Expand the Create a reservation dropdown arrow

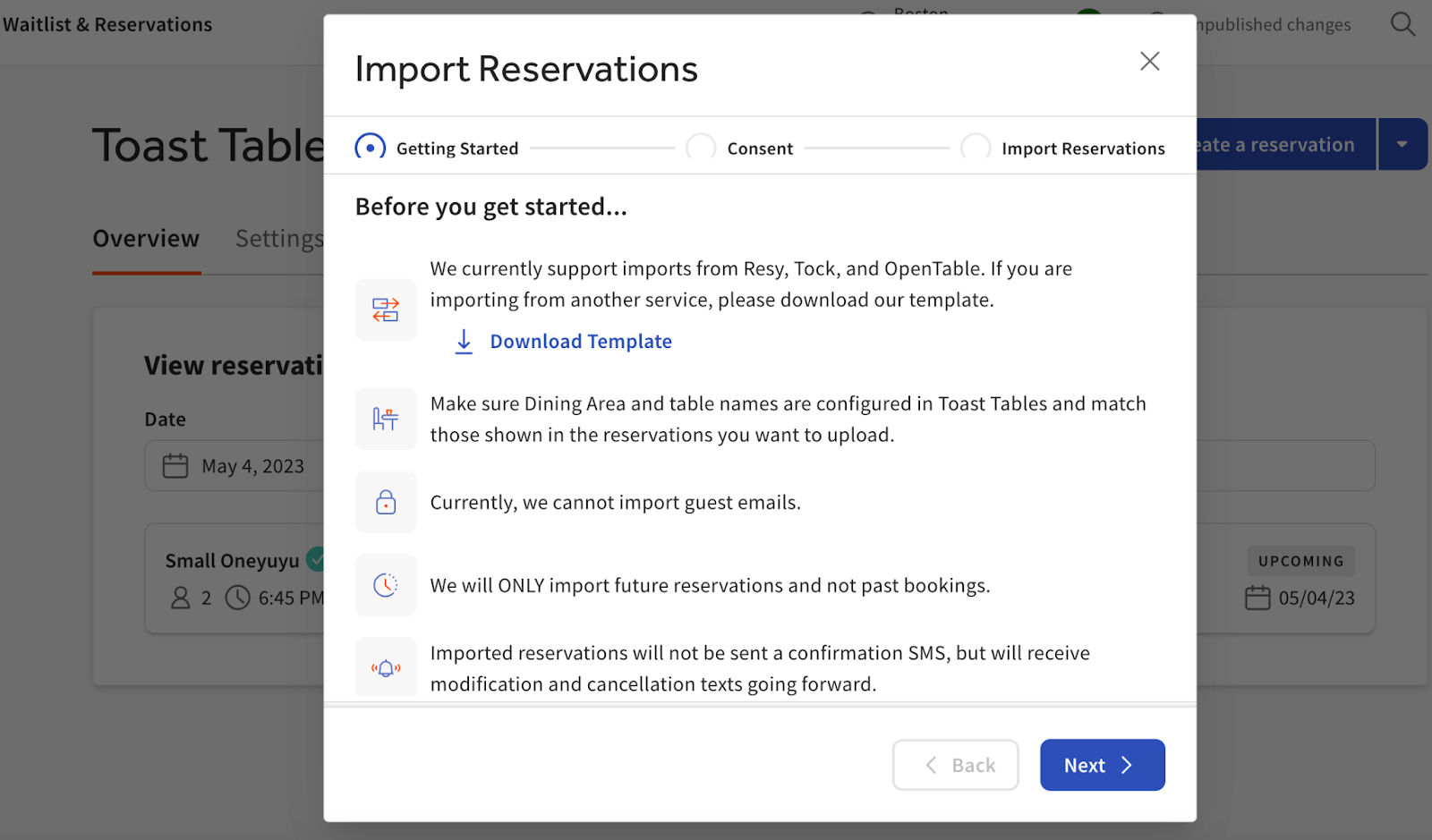(1402, 143)
